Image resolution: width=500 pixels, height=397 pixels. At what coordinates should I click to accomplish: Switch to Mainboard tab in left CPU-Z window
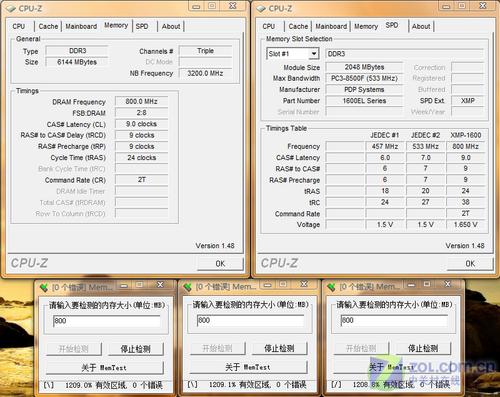(81, 26)
